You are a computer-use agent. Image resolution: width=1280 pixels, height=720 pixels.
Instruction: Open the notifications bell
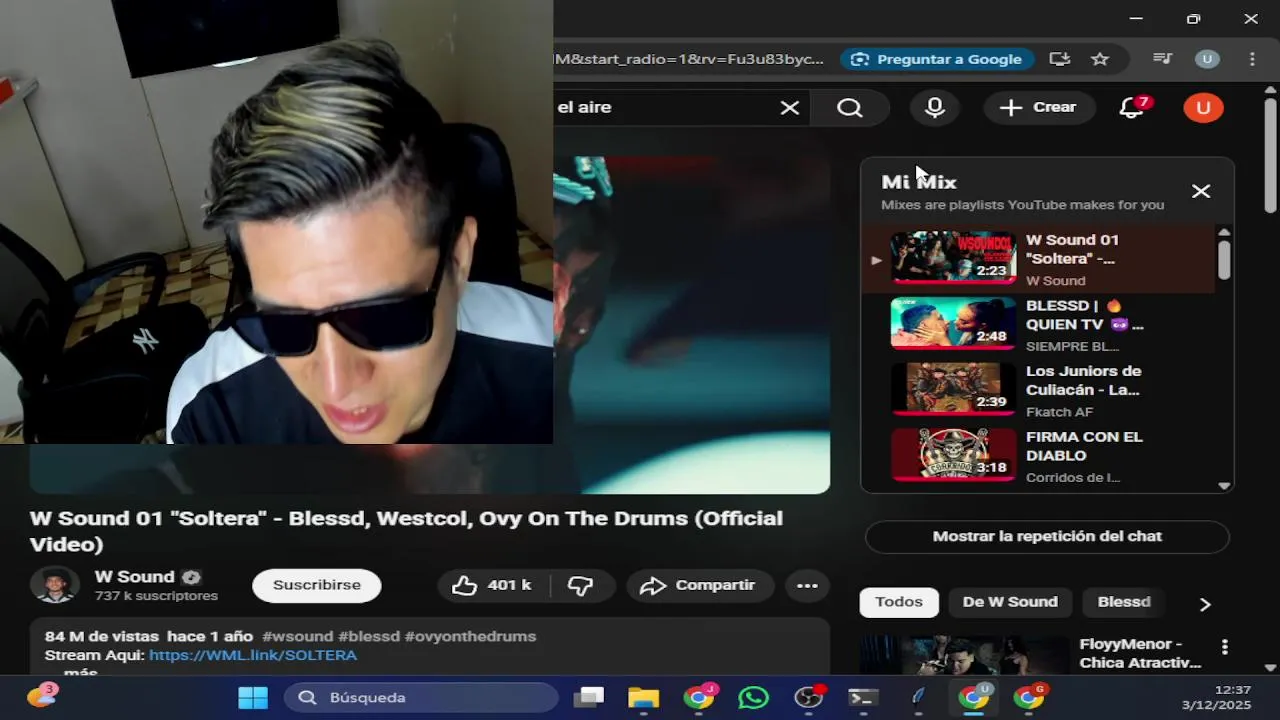click(1132, 108)
